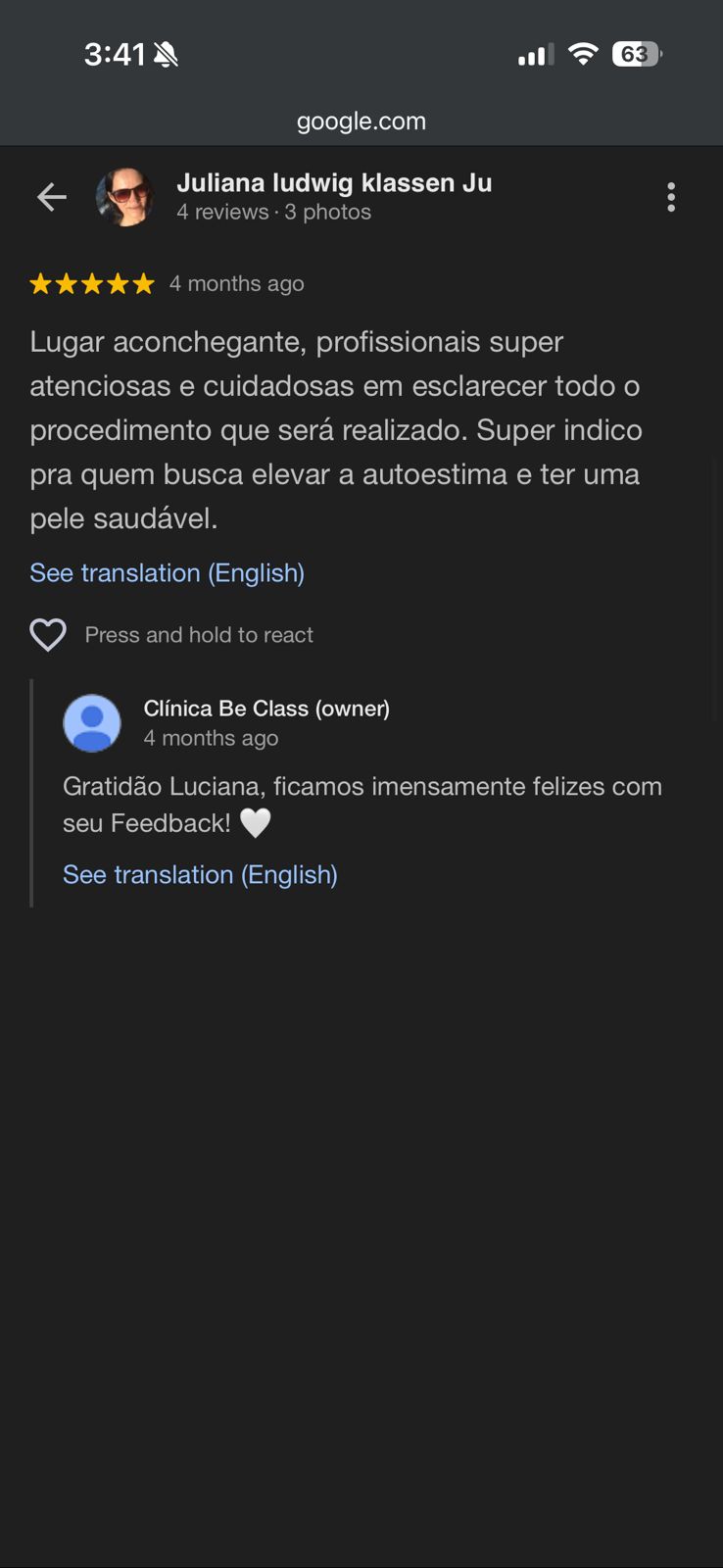Tap the clock showing 3:41

coord(115,54)
